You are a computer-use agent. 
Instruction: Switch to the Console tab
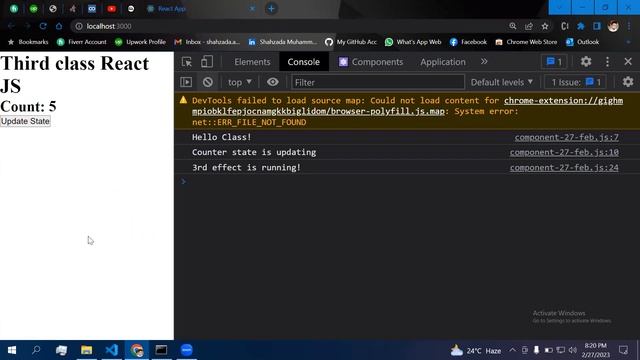point(304,62)
